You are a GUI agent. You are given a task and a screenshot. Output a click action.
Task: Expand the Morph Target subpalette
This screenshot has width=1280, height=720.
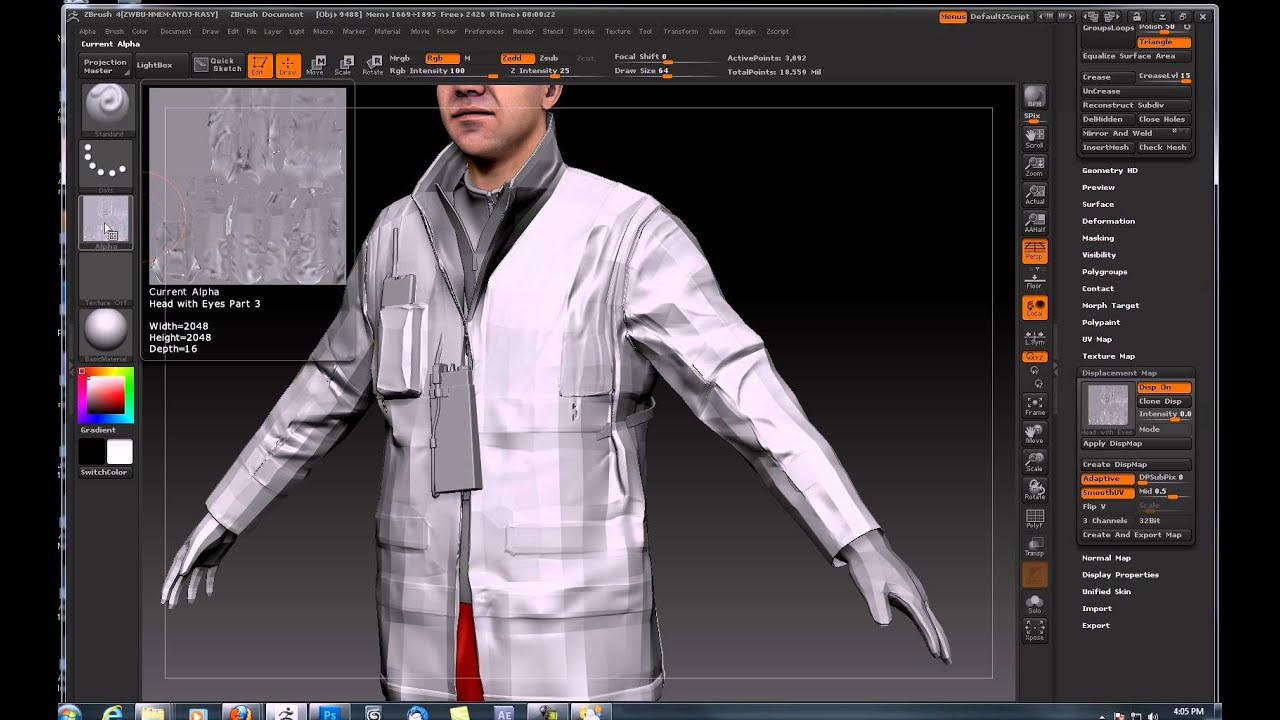click(x=1110, y=305)
